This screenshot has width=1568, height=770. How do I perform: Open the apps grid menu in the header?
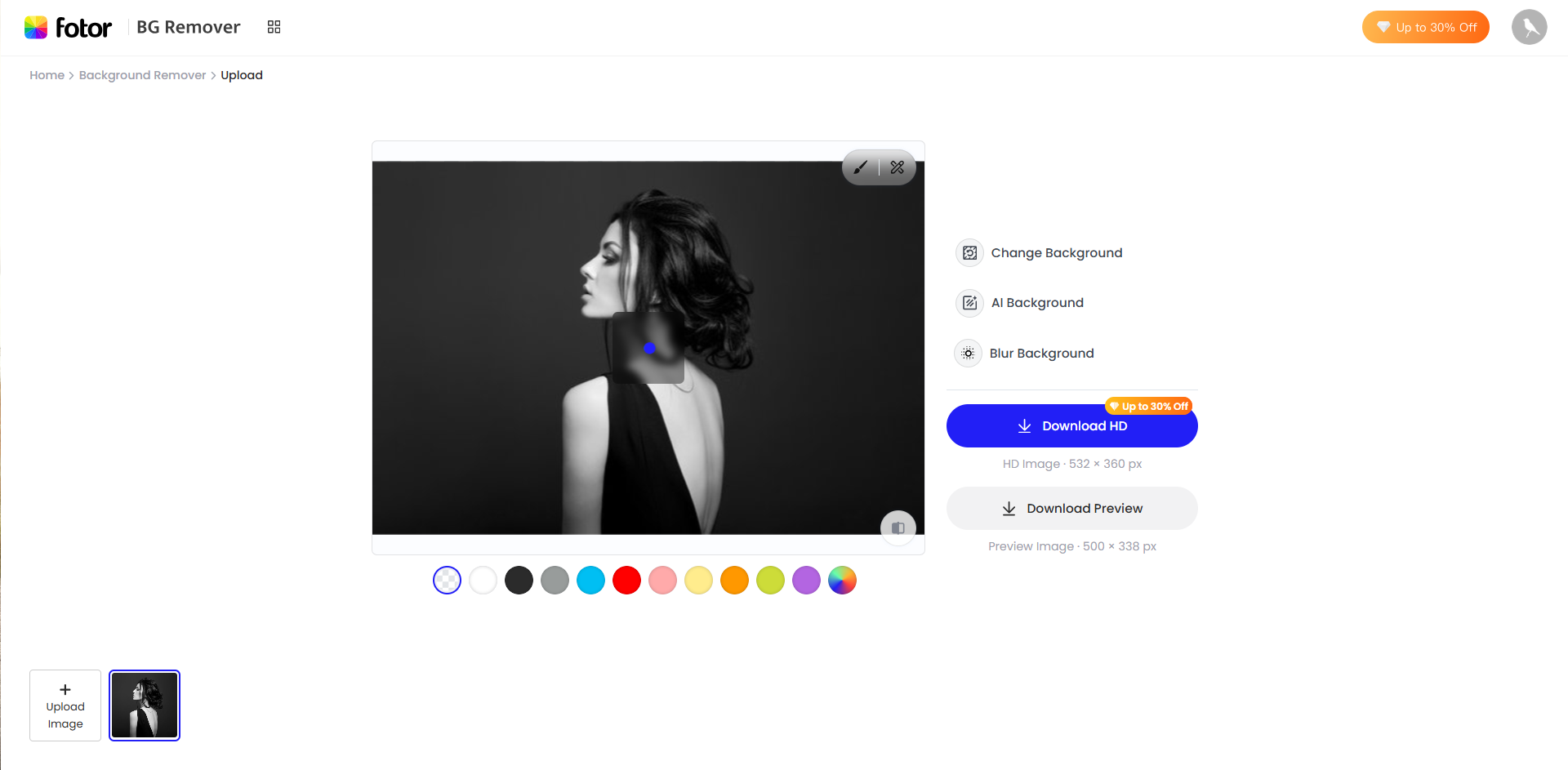(274, 27)
